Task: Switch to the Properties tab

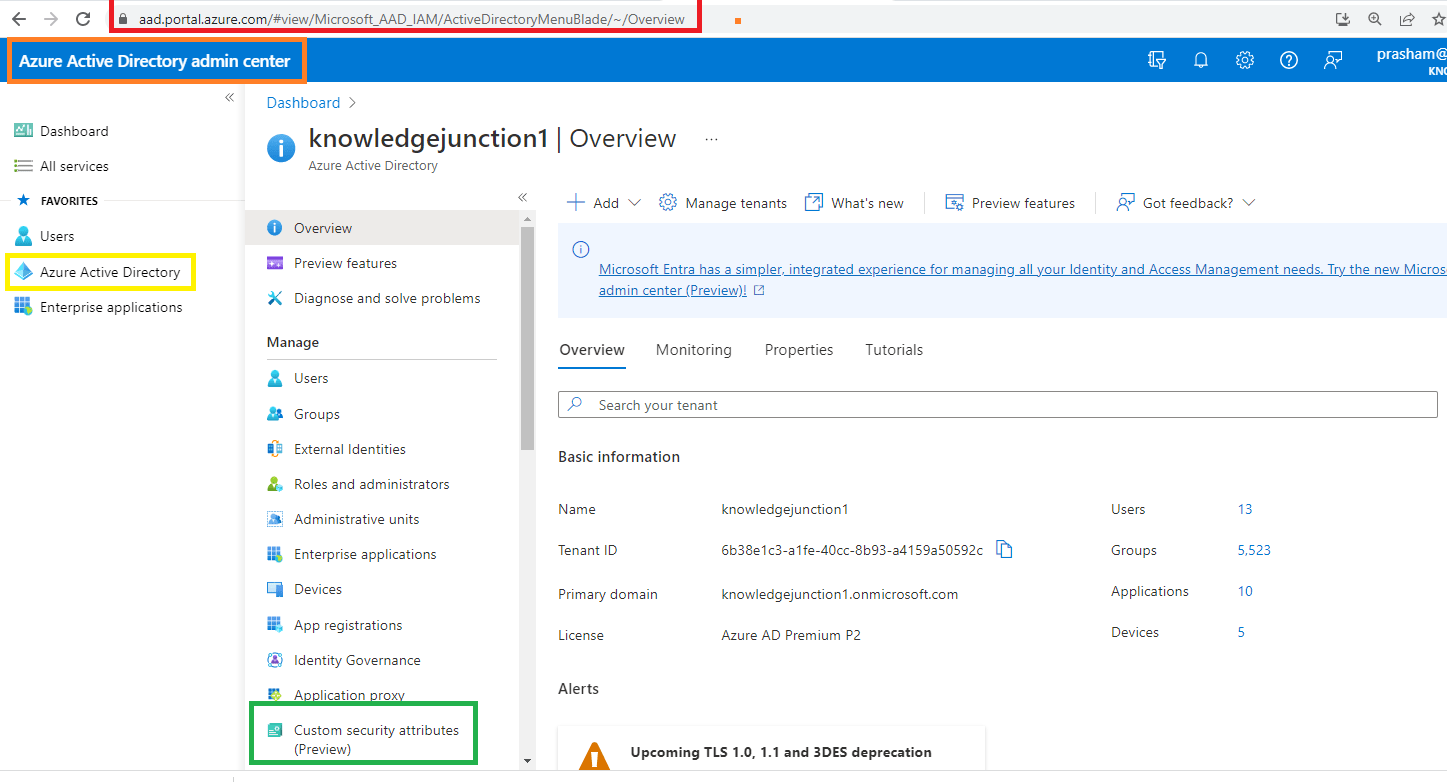Action: click(799, 350)
